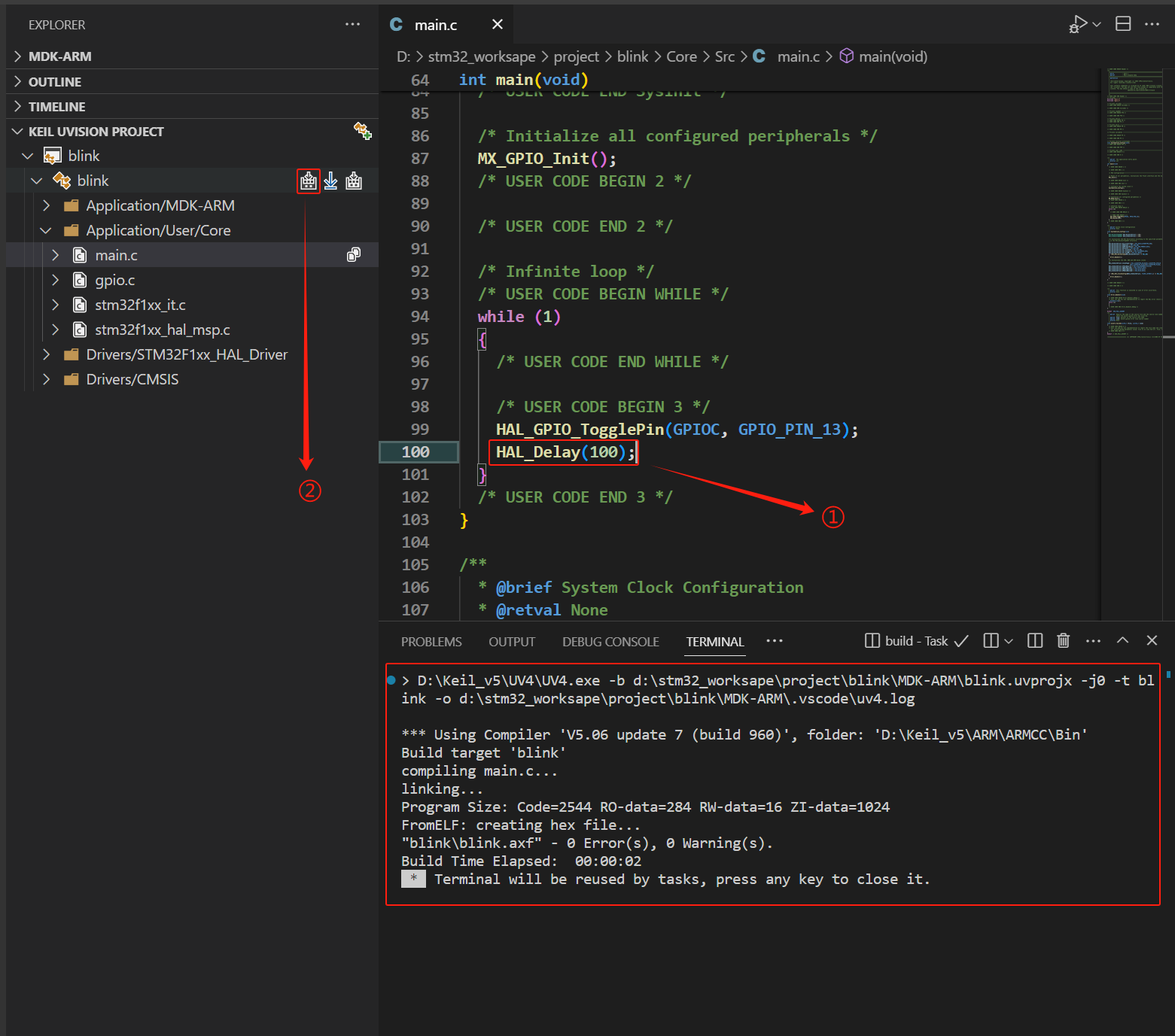This screenshot has height=1036, width=1175.
Task: Click the terminal 'Build target' output line
Action: click(x=483, y=752)
